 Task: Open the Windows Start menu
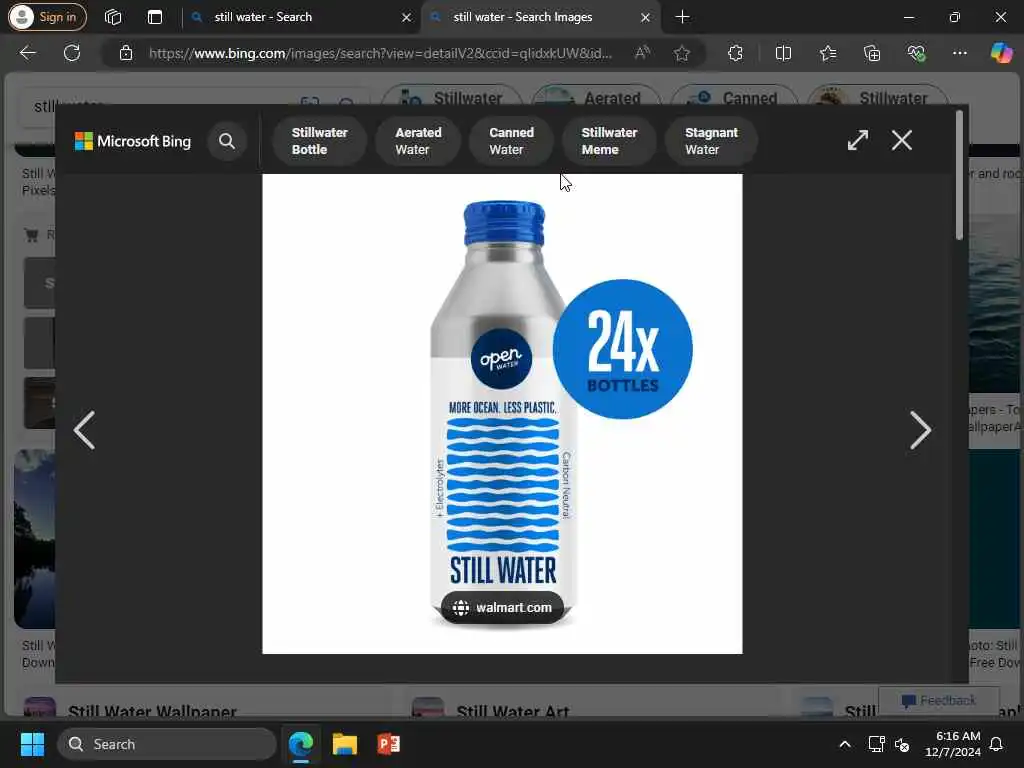(x=32, y=744)
